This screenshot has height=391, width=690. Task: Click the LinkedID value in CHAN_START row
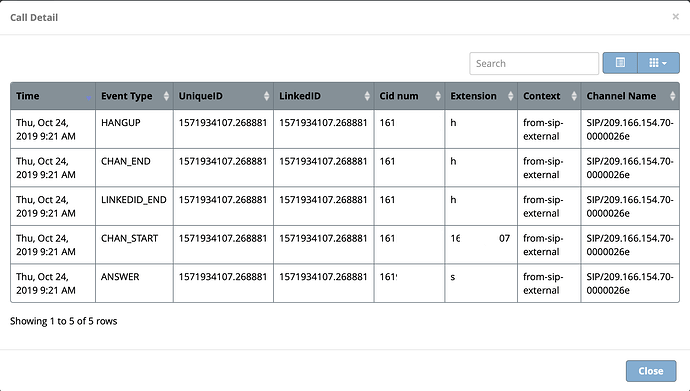(323, 238)
